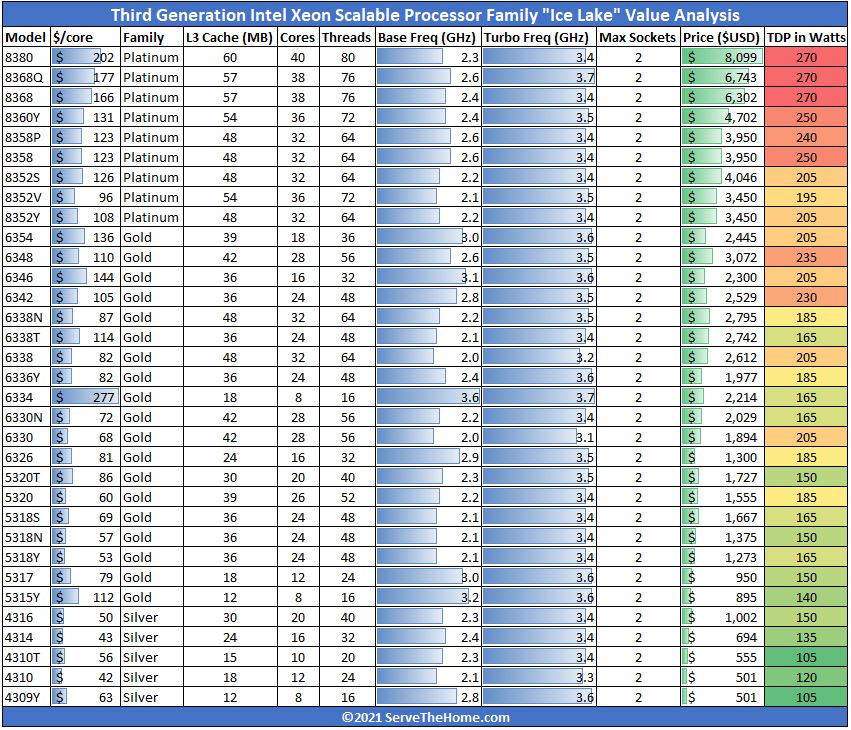Click the 1,555 price cell
Image resolution: width=851 pixels, height=730 pixels.
point(722,497)
